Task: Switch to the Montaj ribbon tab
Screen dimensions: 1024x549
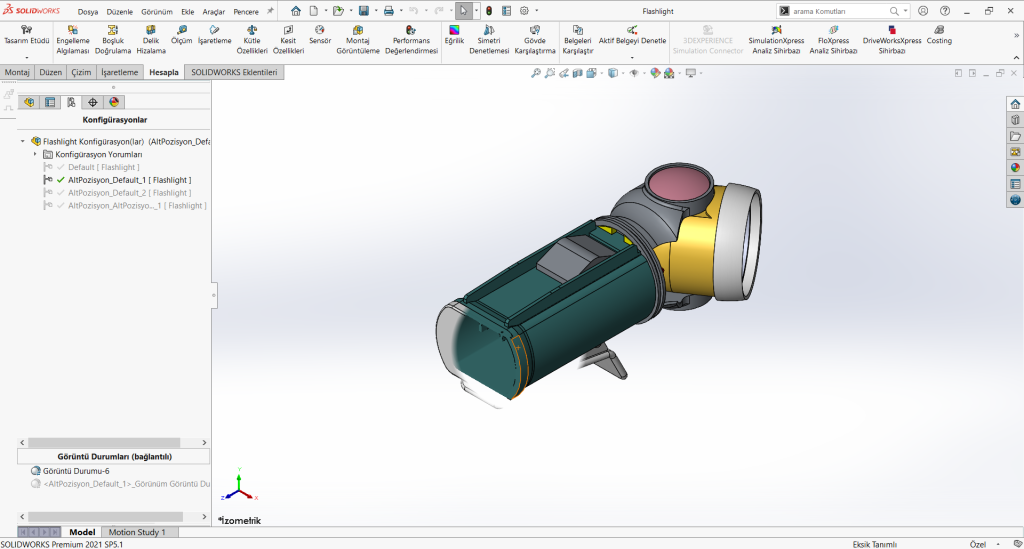Action: pos(17,73)
